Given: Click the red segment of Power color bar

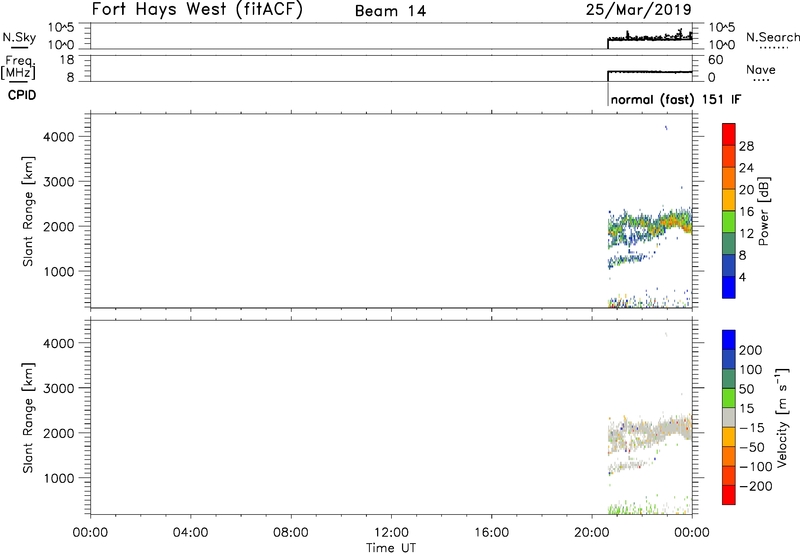Looking at the screenshot, I should click(729, 134).
